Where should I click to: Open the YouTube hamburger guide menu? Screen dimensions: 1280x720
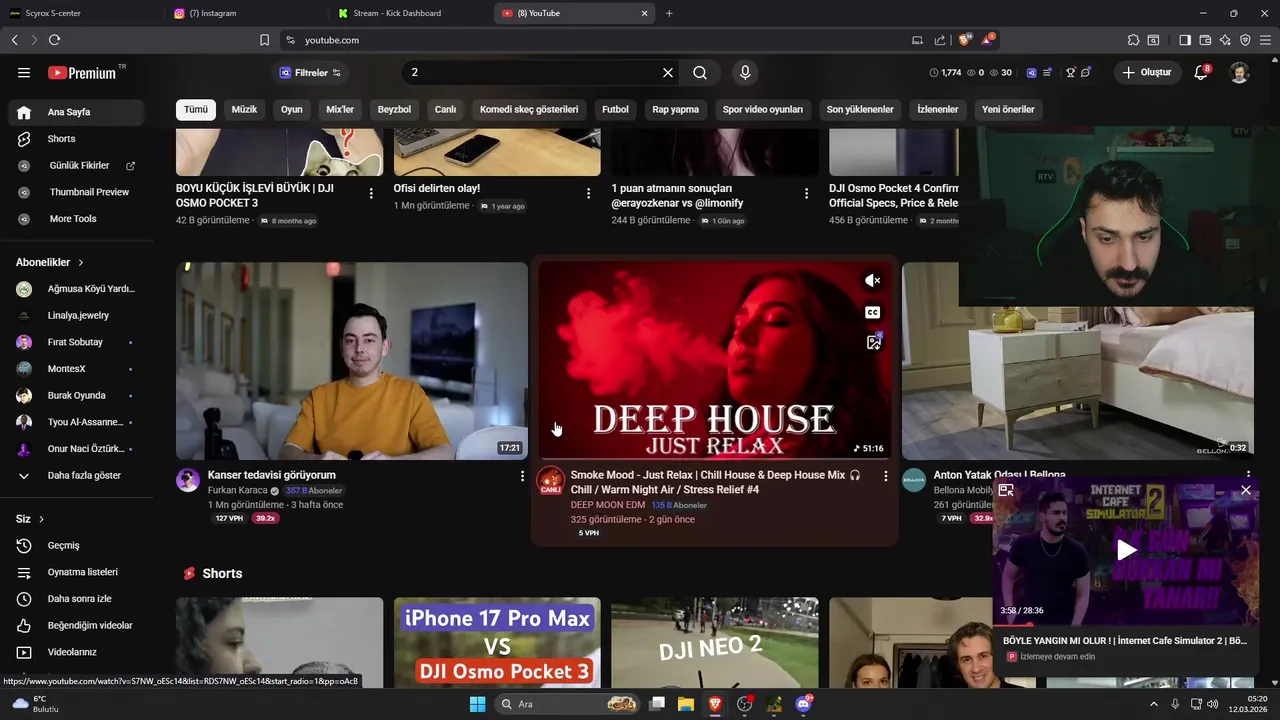pyautogui.click(x=24, y=73)
